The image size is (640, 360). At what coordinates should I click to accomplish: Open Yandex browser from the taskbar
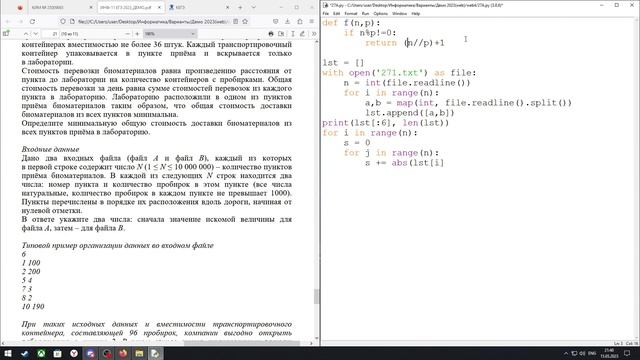(74, 353)
